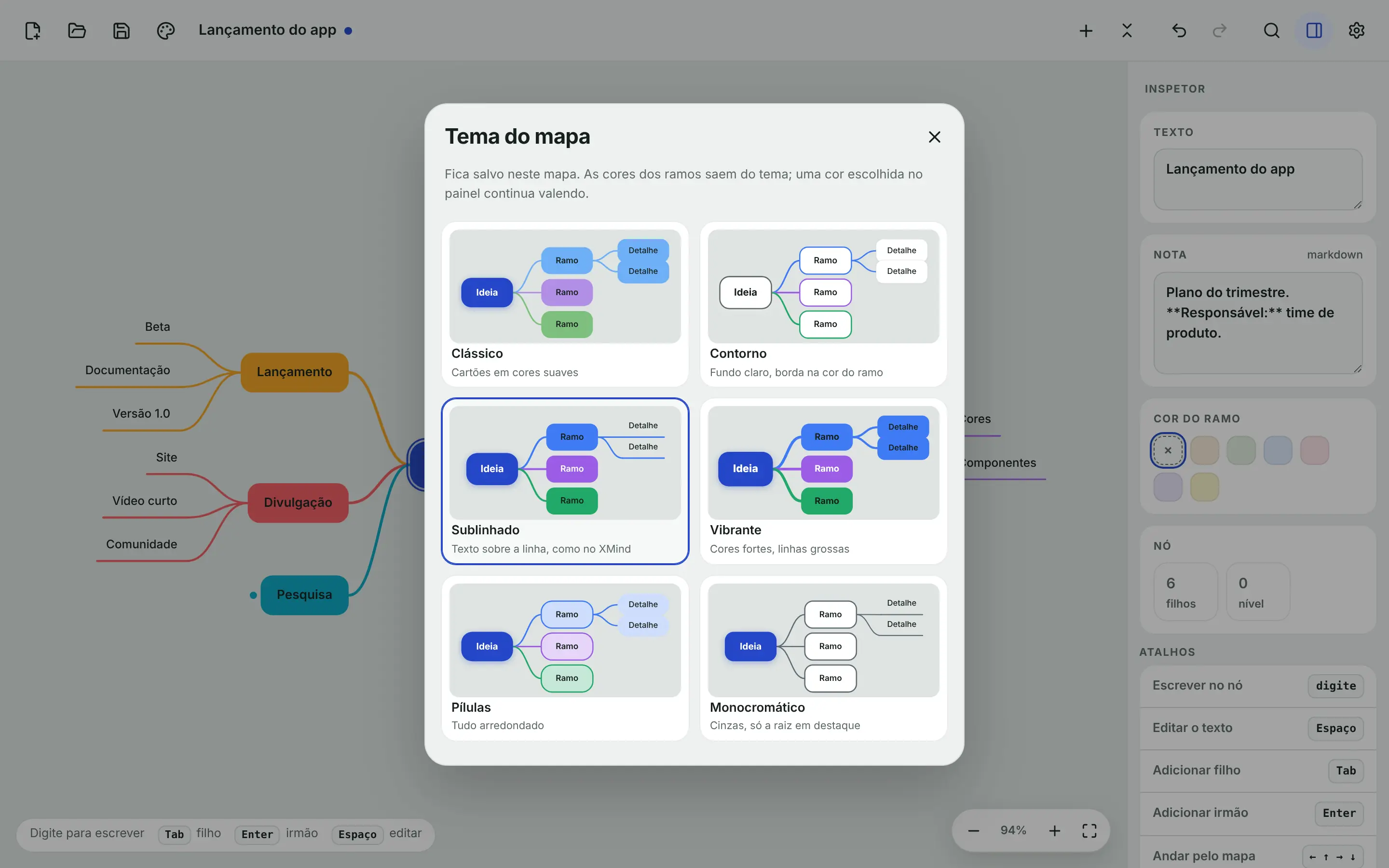Select the Contorno theme card
The height and width of the screenshot is (868, 1389).
click(823, 304)
